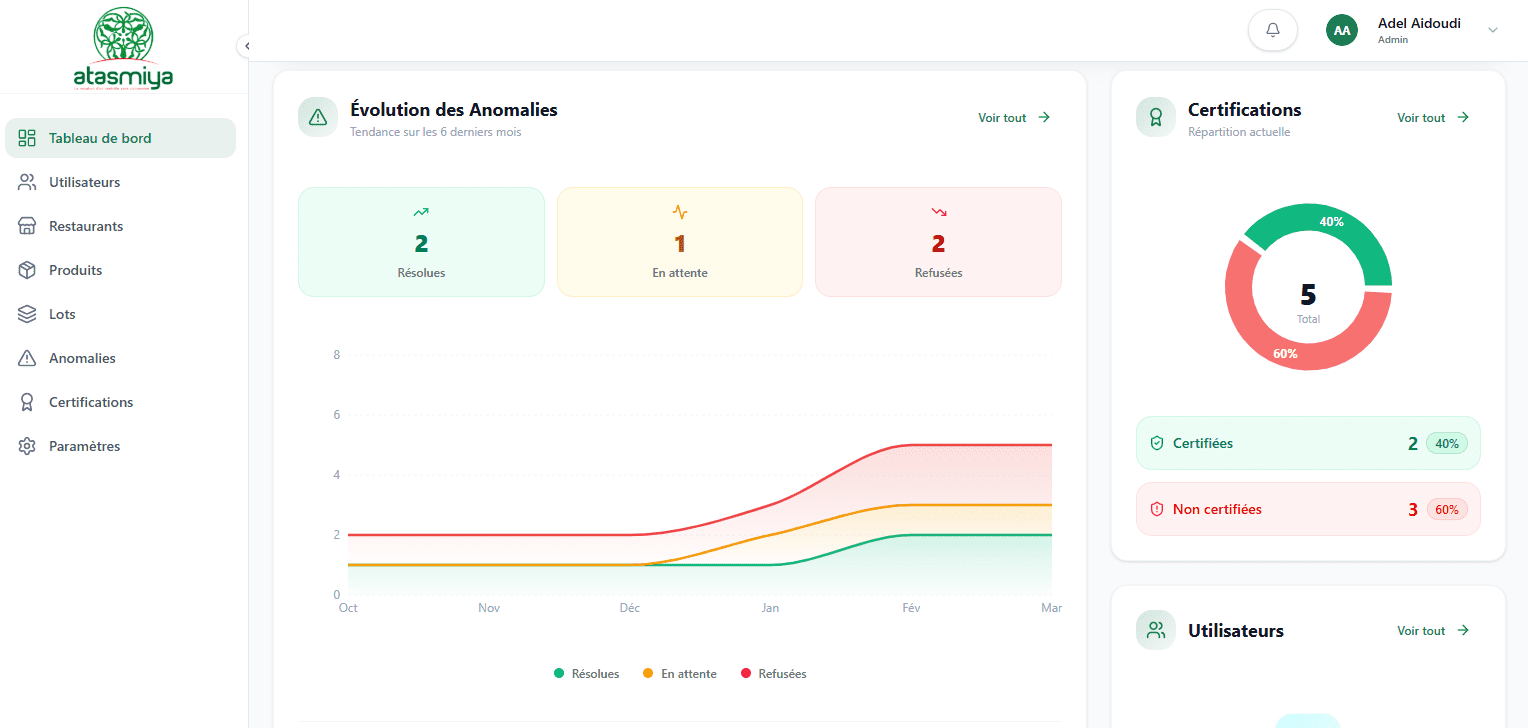Select the Refusées stat card
The image size is (1528, 728).
click(938, 242)
